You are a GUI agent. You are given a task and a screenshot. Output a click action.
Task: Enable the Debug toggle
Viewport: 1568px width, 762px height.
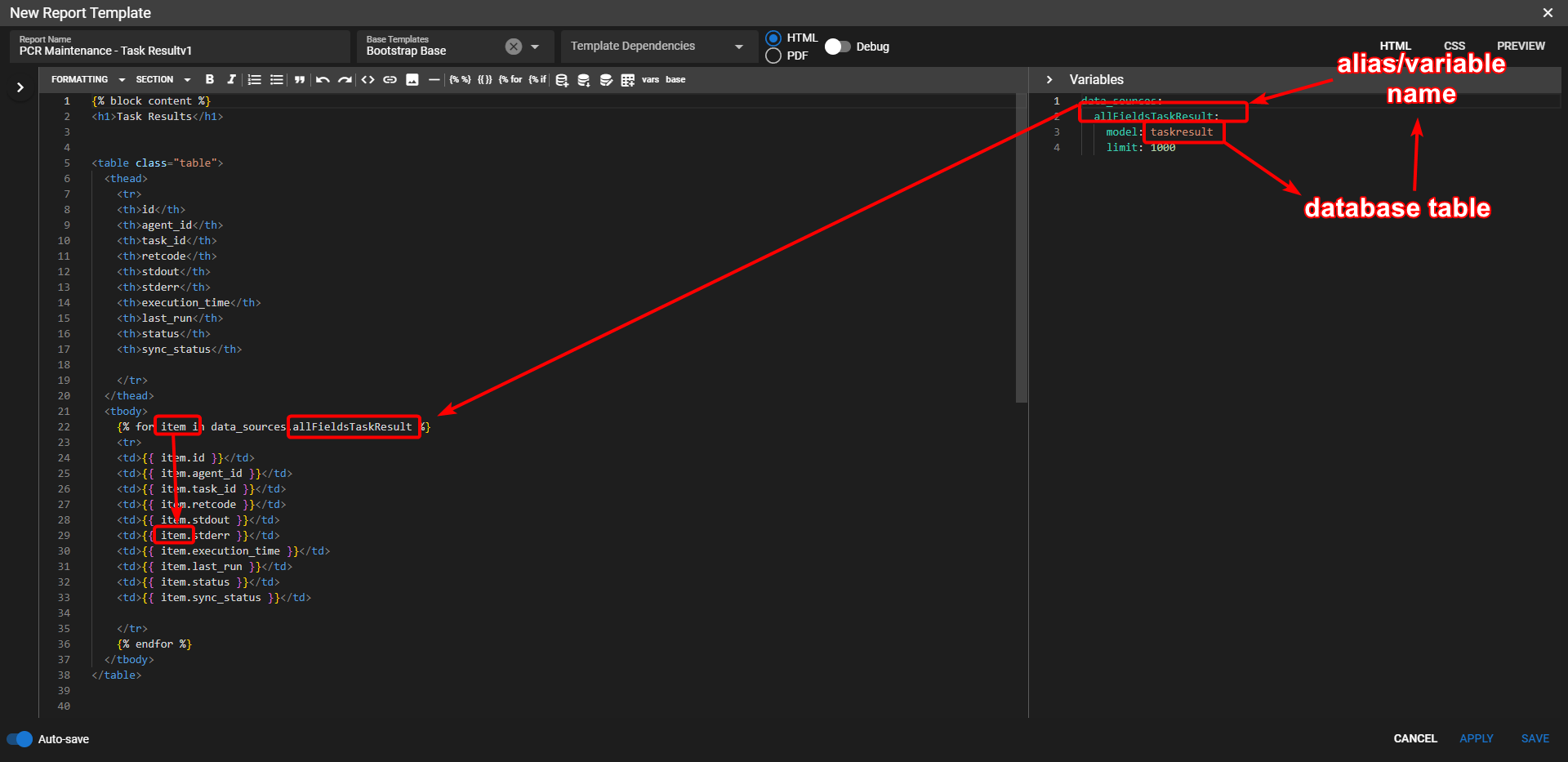coord(837,47)
